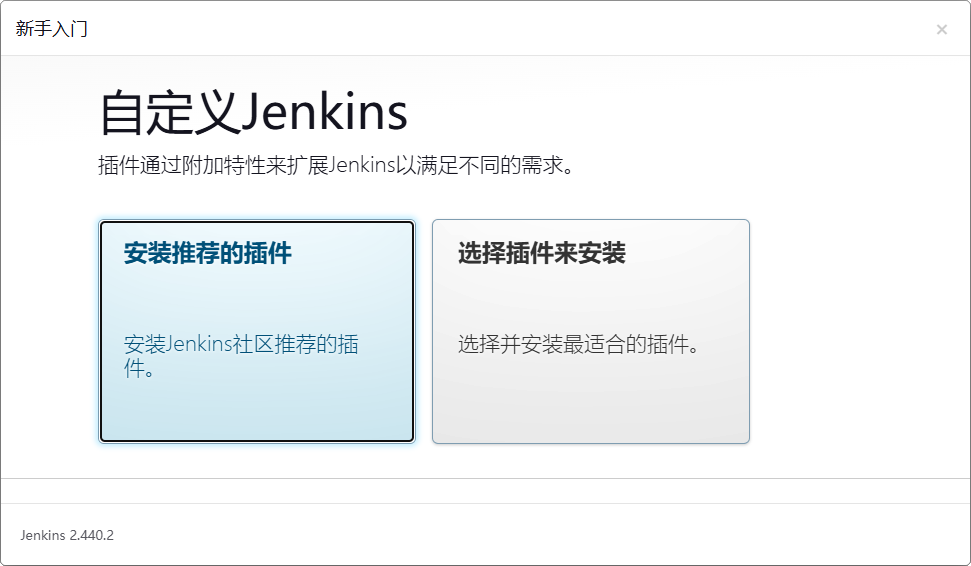Dismiss the wizard using the X icon
This screenshot has width=971, height=566.
[942, 29]
